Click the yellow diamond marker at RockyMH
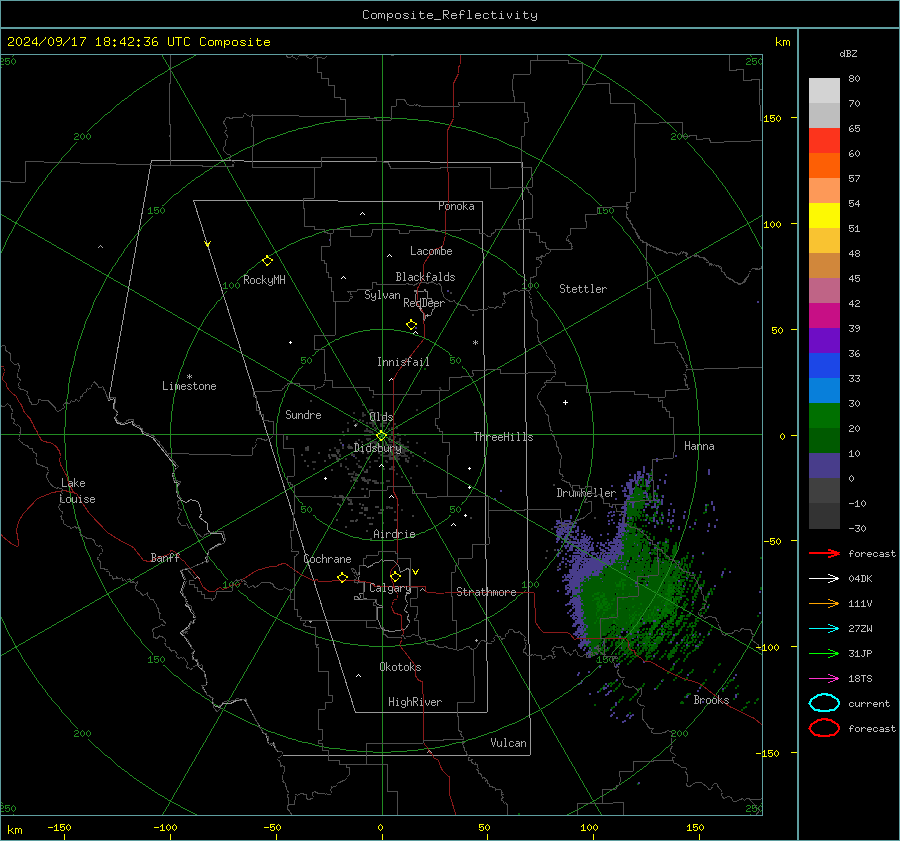 [x=267, y=261]
